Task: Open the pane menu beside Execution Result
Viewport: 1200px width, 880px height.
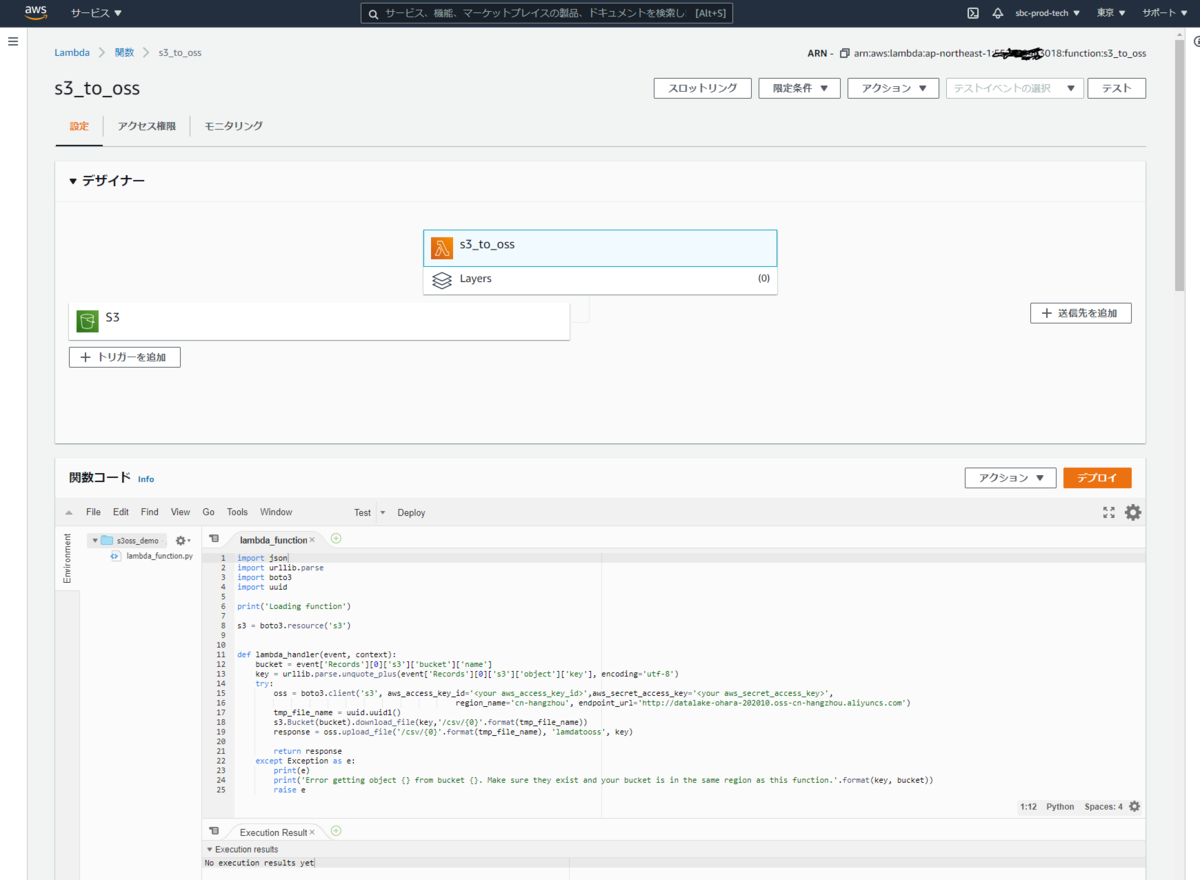Action: (214, 831)
